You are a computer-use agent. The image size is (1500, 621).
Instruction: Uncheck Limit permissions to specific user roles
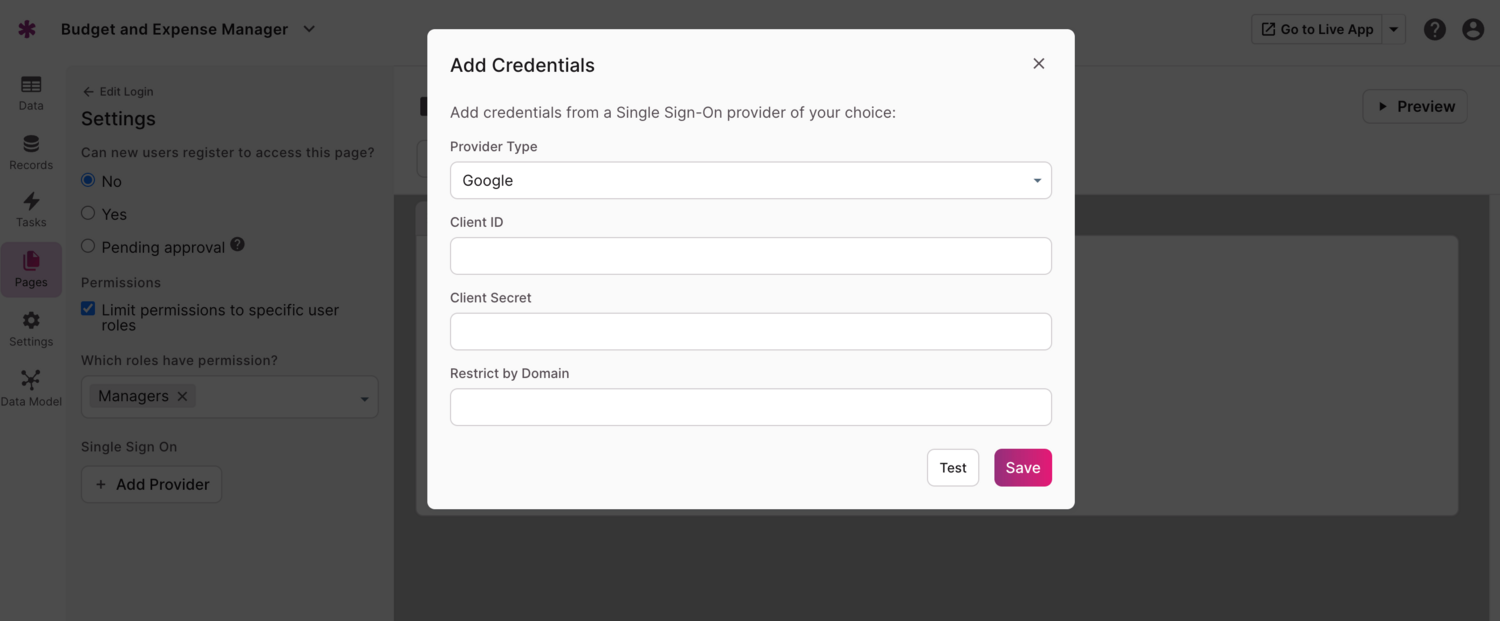point(87,308)
